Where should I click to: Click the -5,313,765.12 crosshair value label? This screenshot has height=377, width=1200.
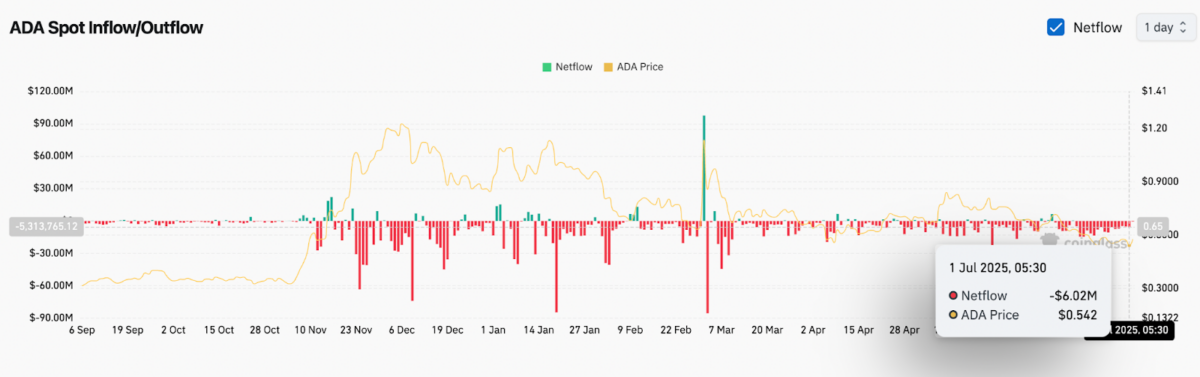click(44, 227)
